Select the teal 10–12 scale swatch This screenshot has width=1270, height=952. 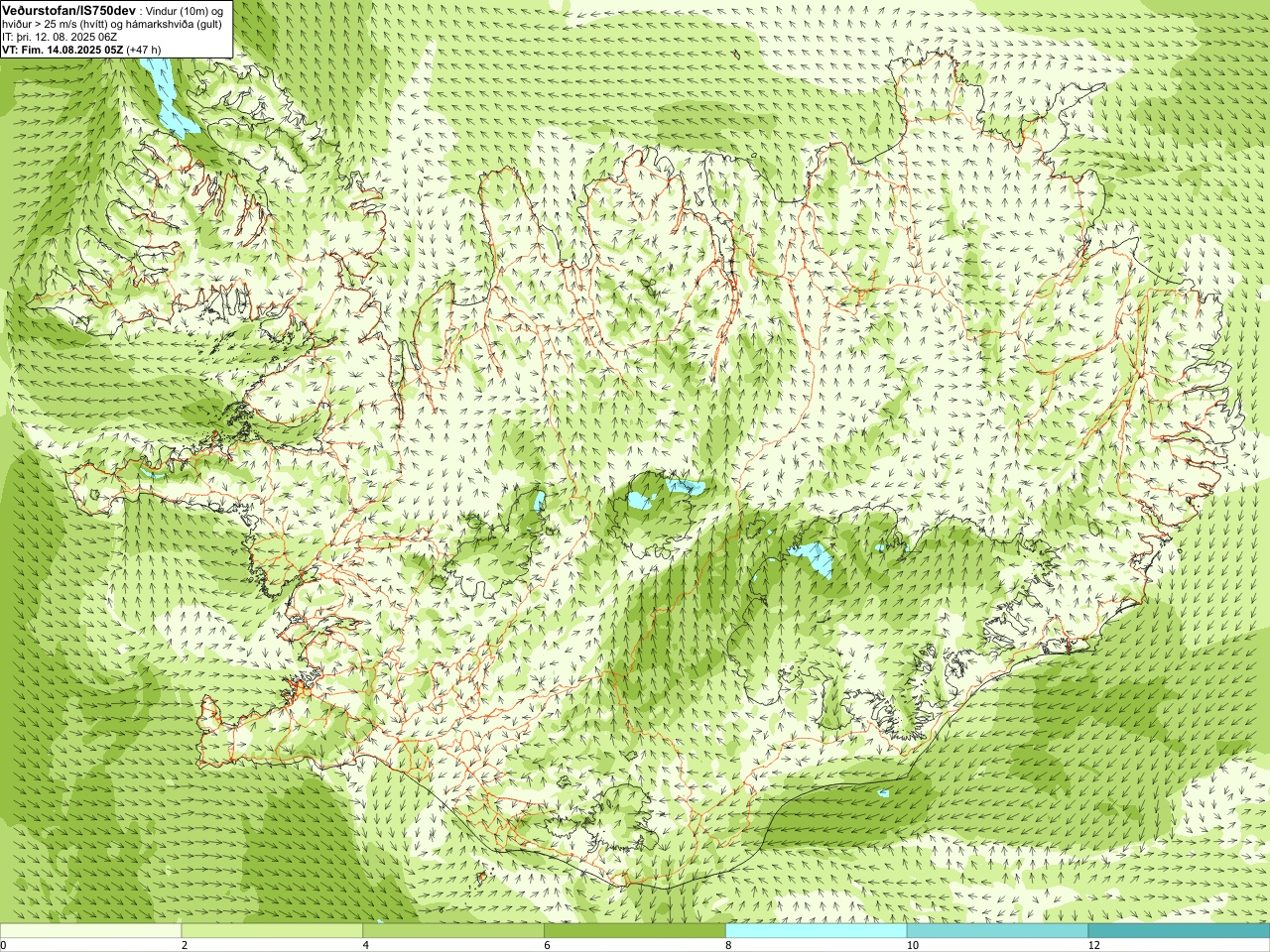point(997,931)
